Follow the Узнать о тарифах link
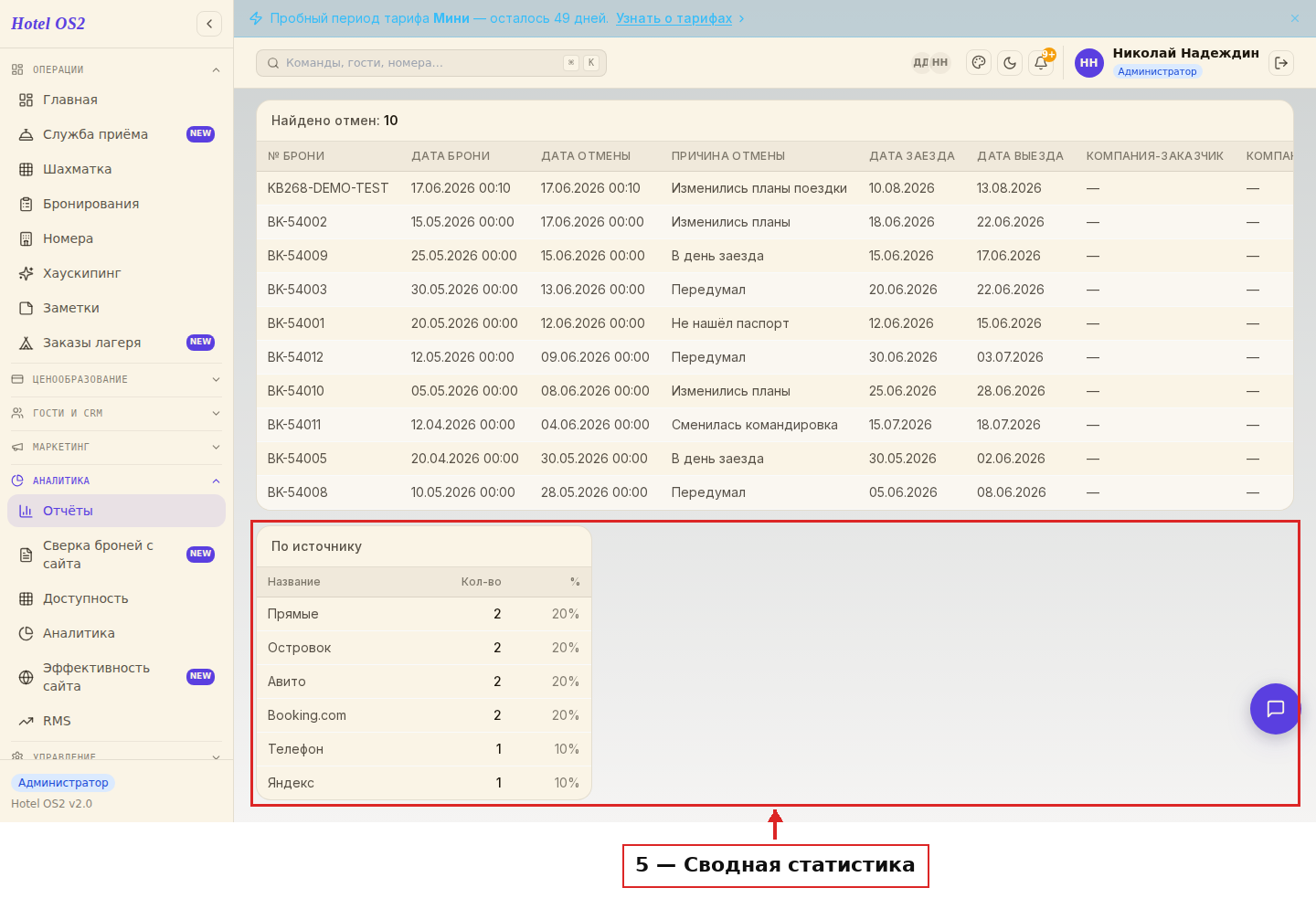Screen dimensions: 1316x909 coord(674,18)
